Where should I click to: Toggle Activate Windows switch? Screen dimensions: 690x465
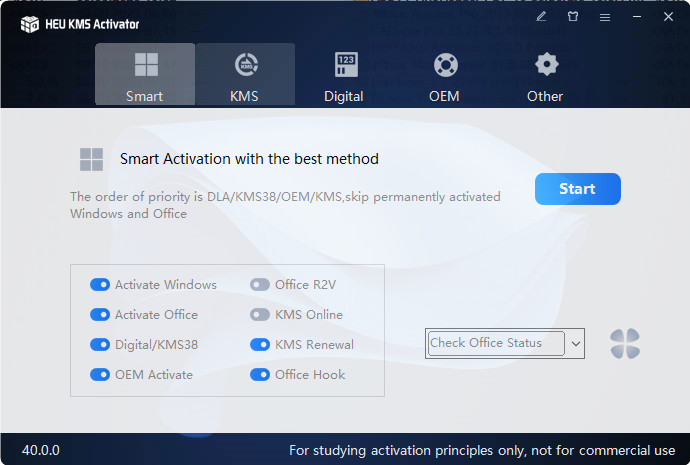100,285
